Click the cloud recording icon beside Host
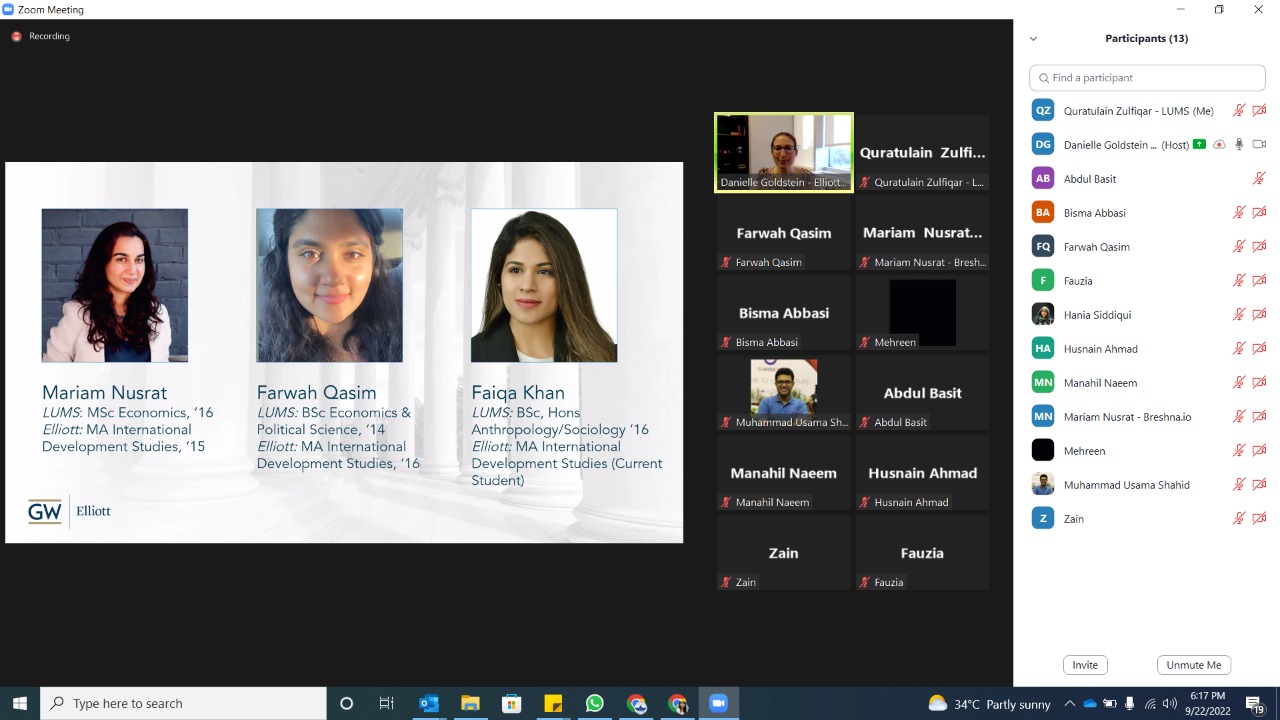This screenshot has width=1280, height=720. click(x=1219, y=145)
